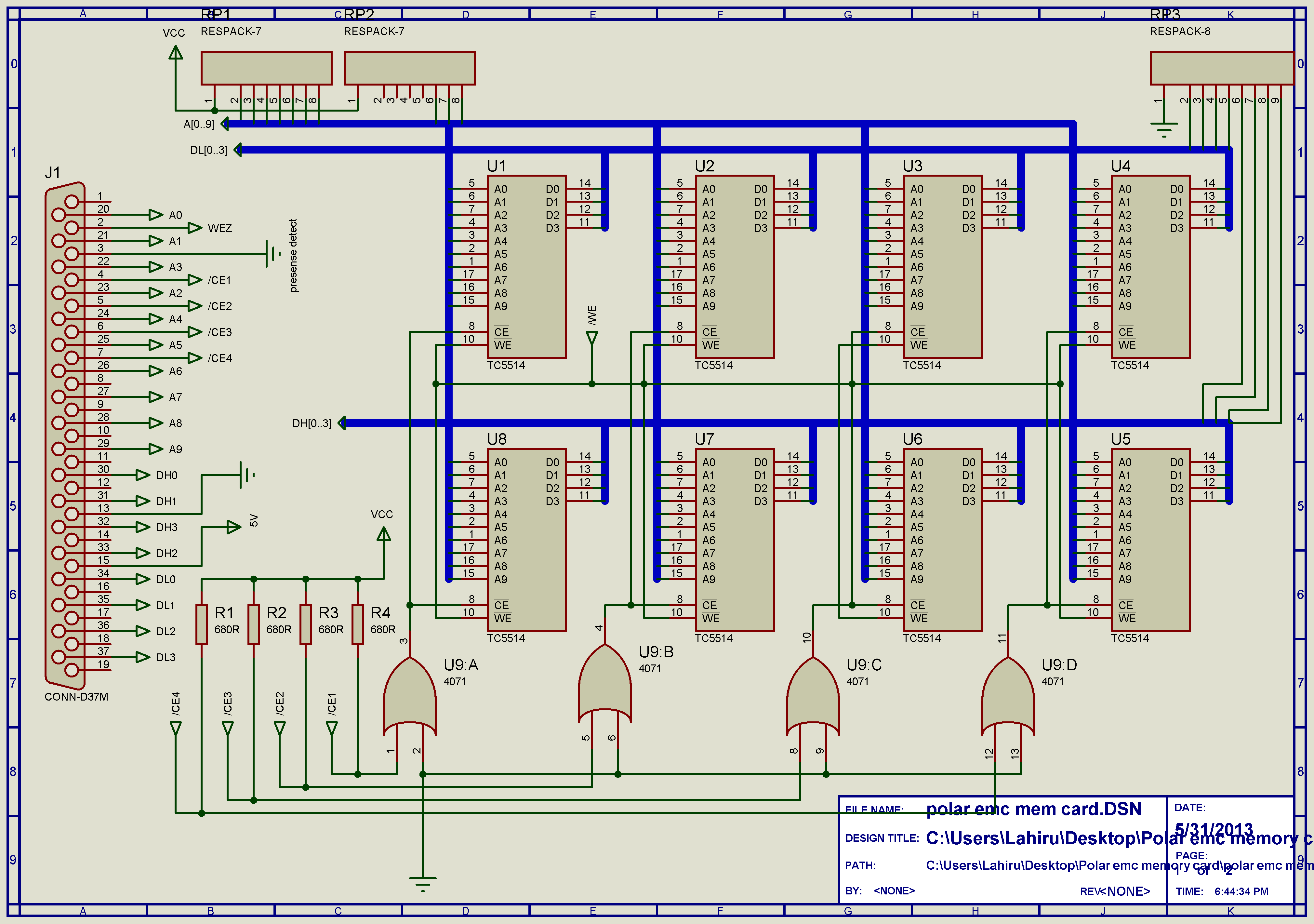Click the WEZ terminal label near J1
The image size is (1314, 924).
click(220, 228)
